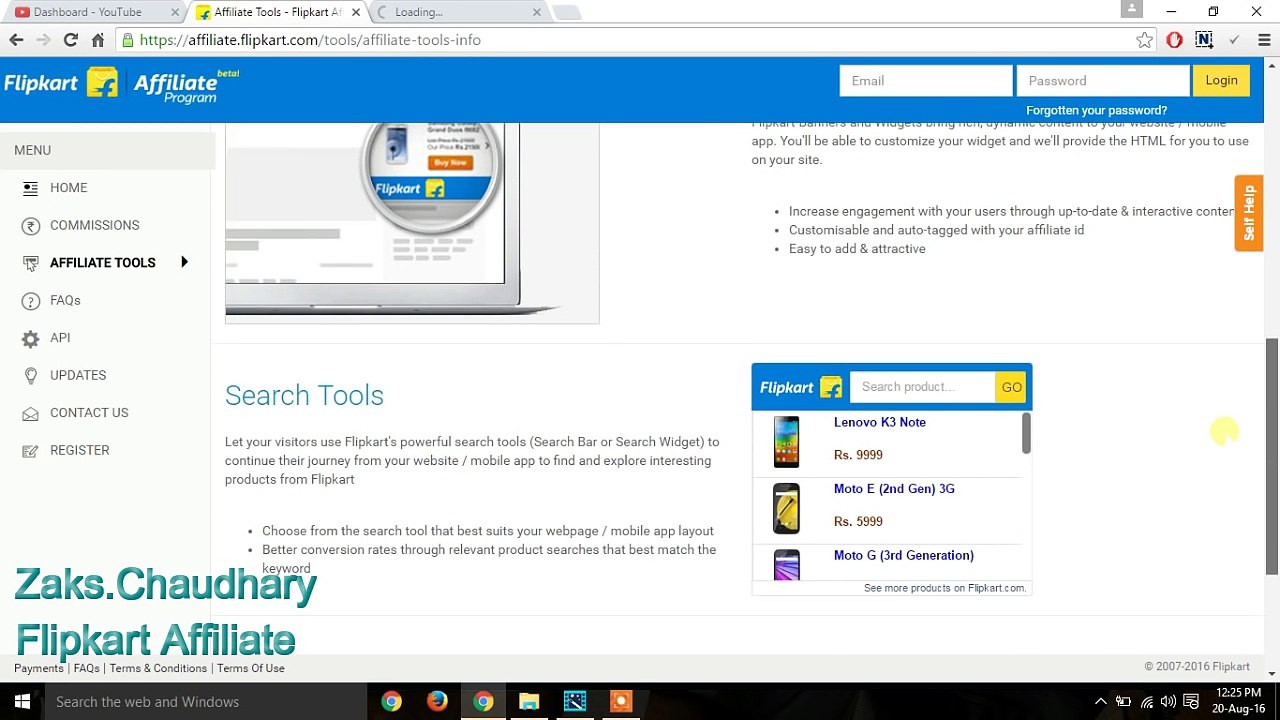Image resolution: width=1280 pixels, height=720 pixels.
Task: Open the N clipper extension icon
Action: point(1204,40)
